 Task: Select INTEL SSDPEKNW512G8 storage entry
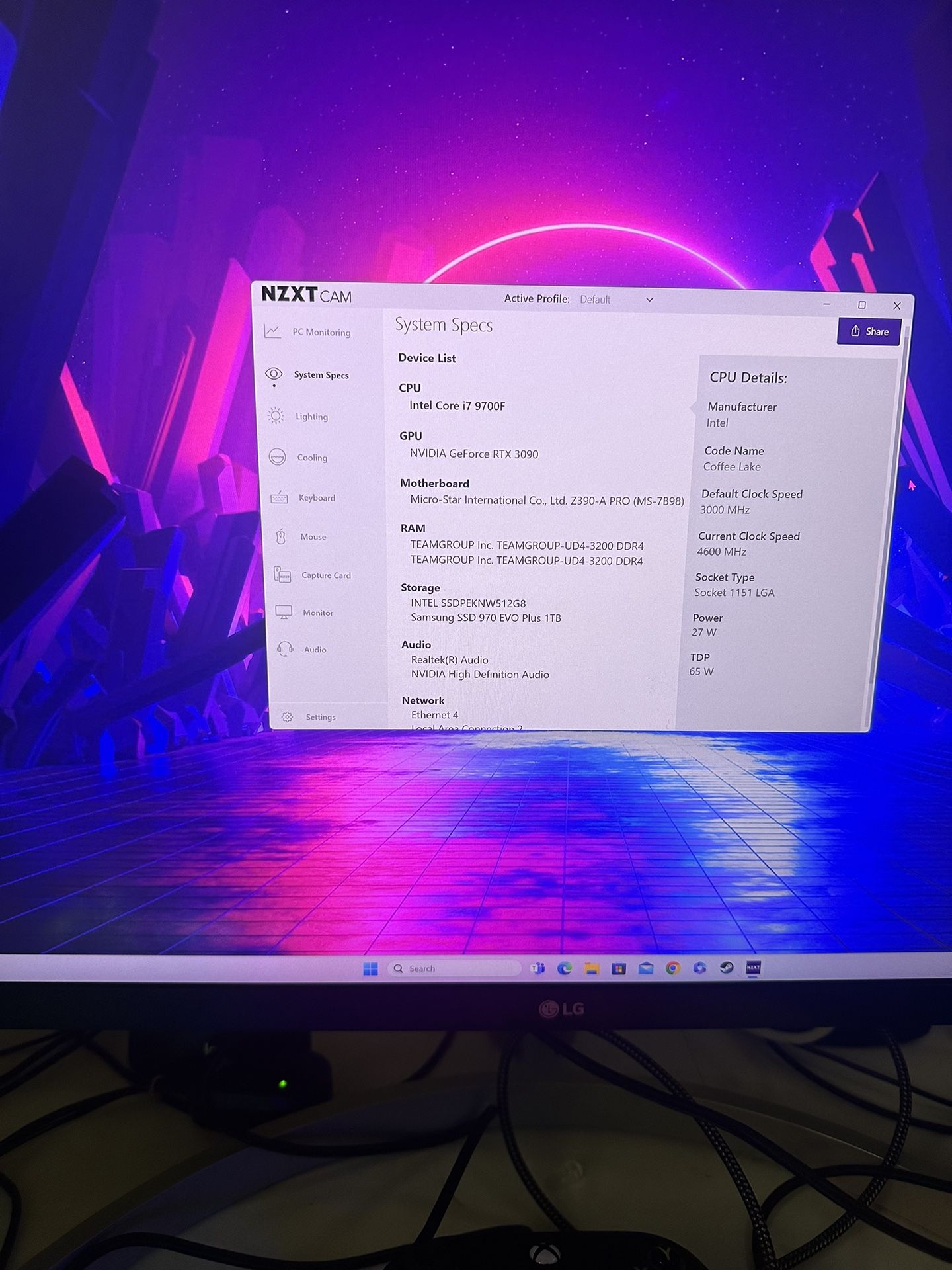[468, 603]
